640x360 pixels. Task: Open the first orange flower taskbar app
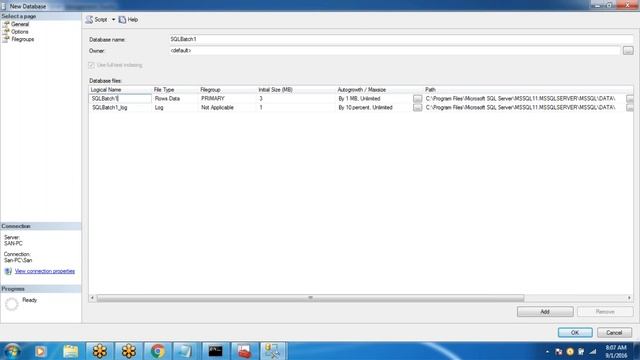coord(100,351)
